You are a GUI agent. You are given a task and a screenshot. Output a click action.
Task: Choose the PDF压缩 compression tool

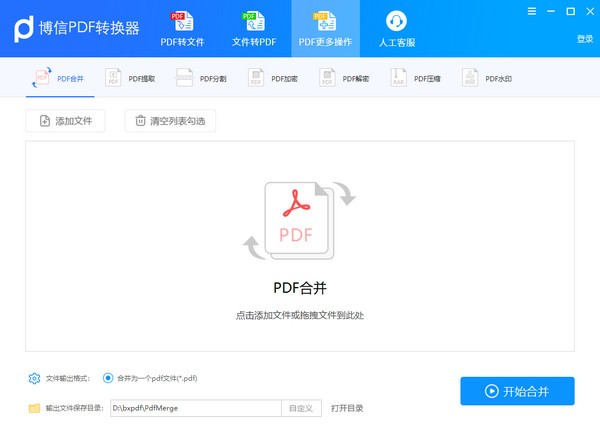coord(416,77)
